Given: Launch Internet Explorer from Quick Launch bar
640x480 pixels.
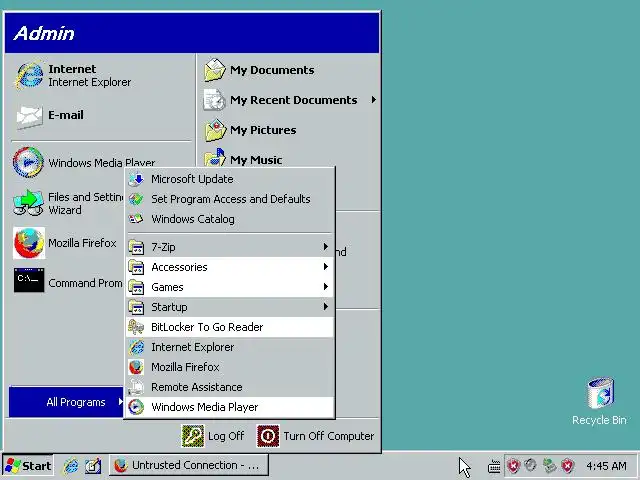Looking at the screenshot, I should (x=71, y=466).
